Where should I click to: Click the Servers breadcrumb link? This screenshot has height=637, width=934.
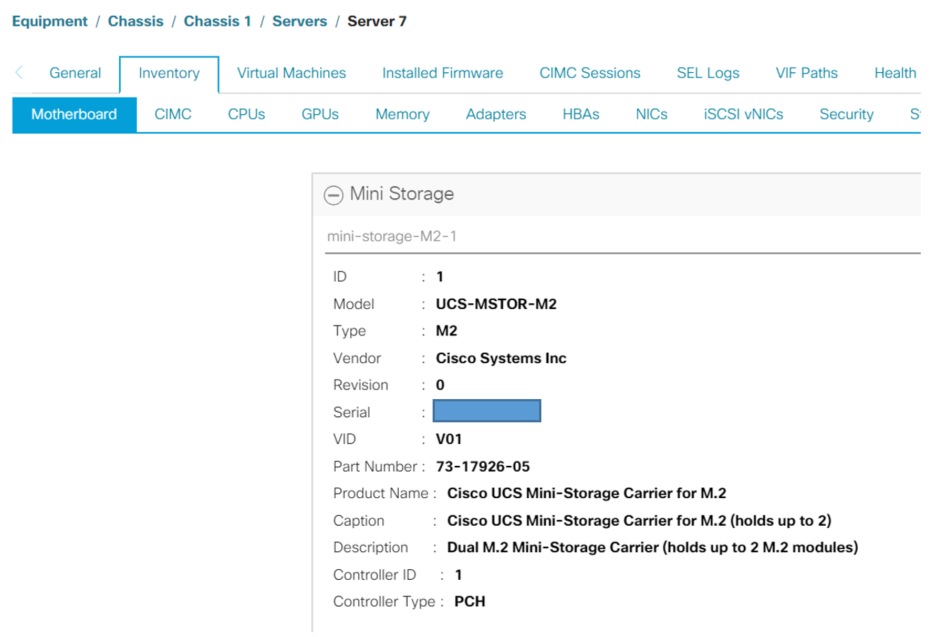pyautogui.click(x=301, y=20)
